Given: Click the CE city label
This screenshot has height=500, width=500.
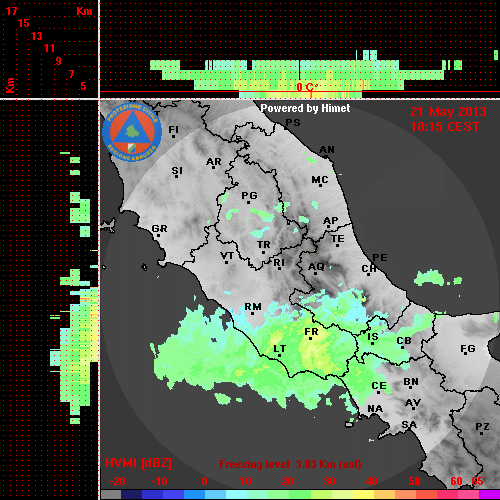Looking at the screenshot, I should click(379, 386).
